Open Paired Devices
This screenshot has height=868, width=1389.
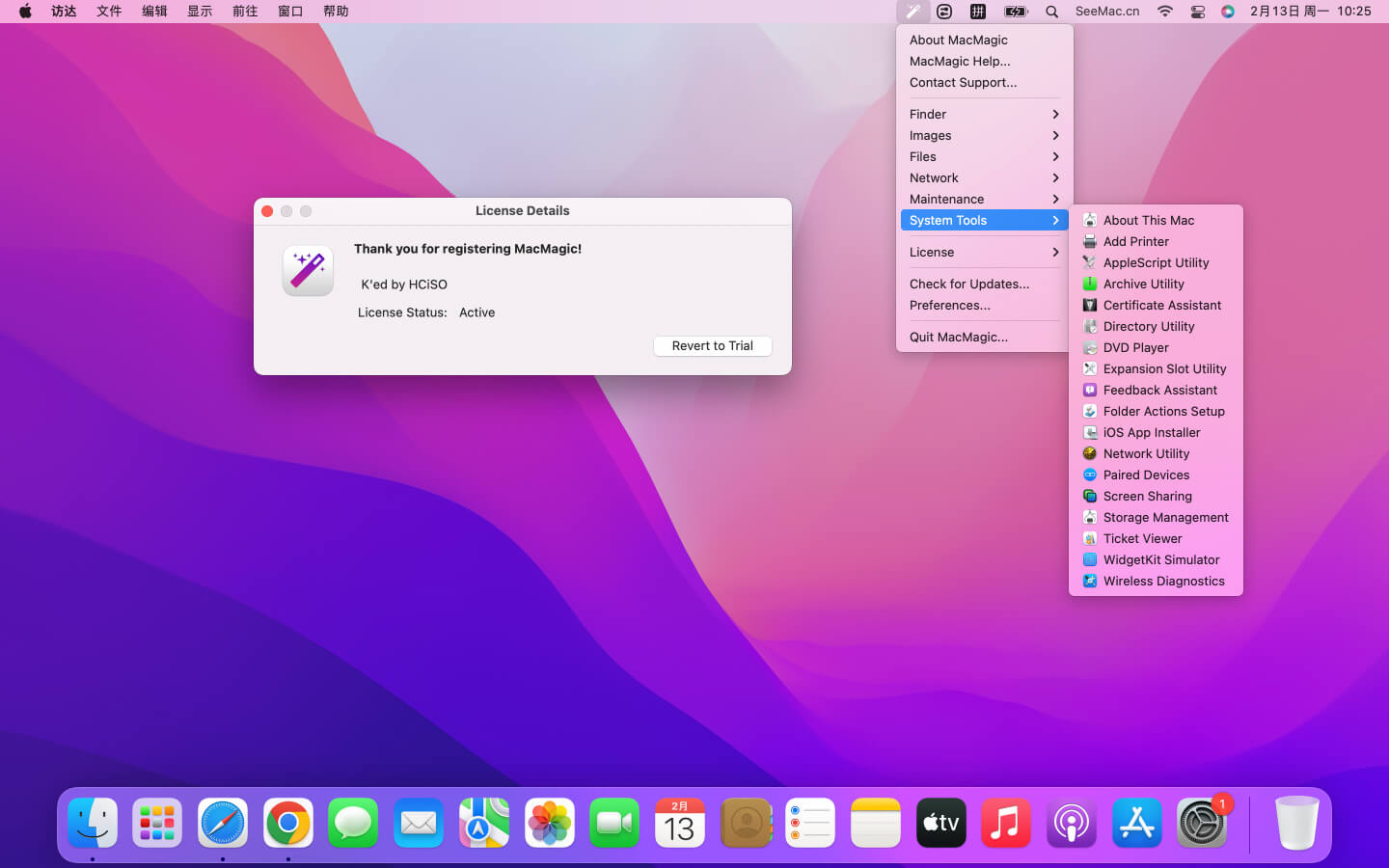point(1156,475)
